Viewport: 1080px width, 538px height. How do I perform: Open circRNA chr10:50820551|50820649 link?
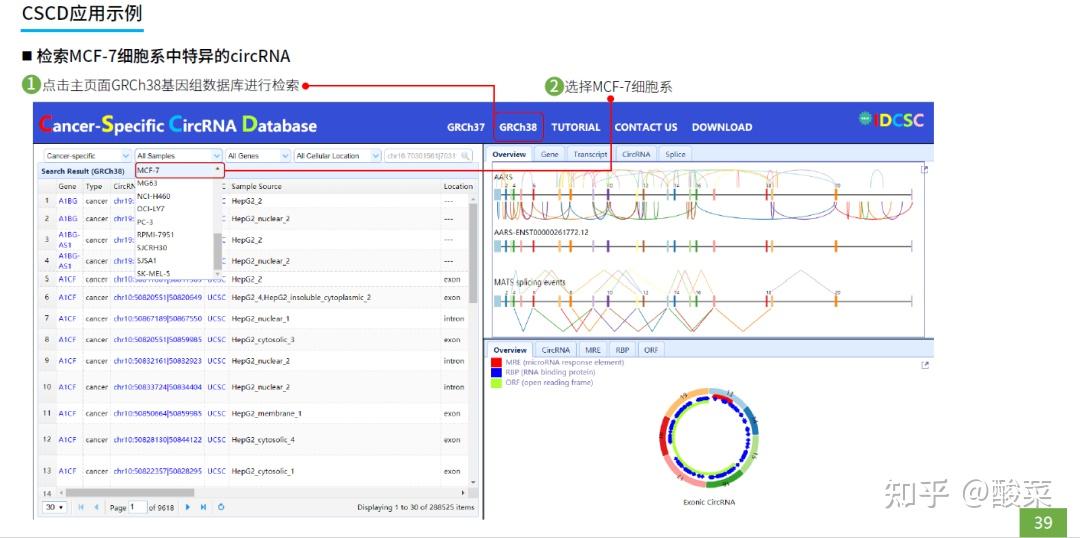click(158, 298)
